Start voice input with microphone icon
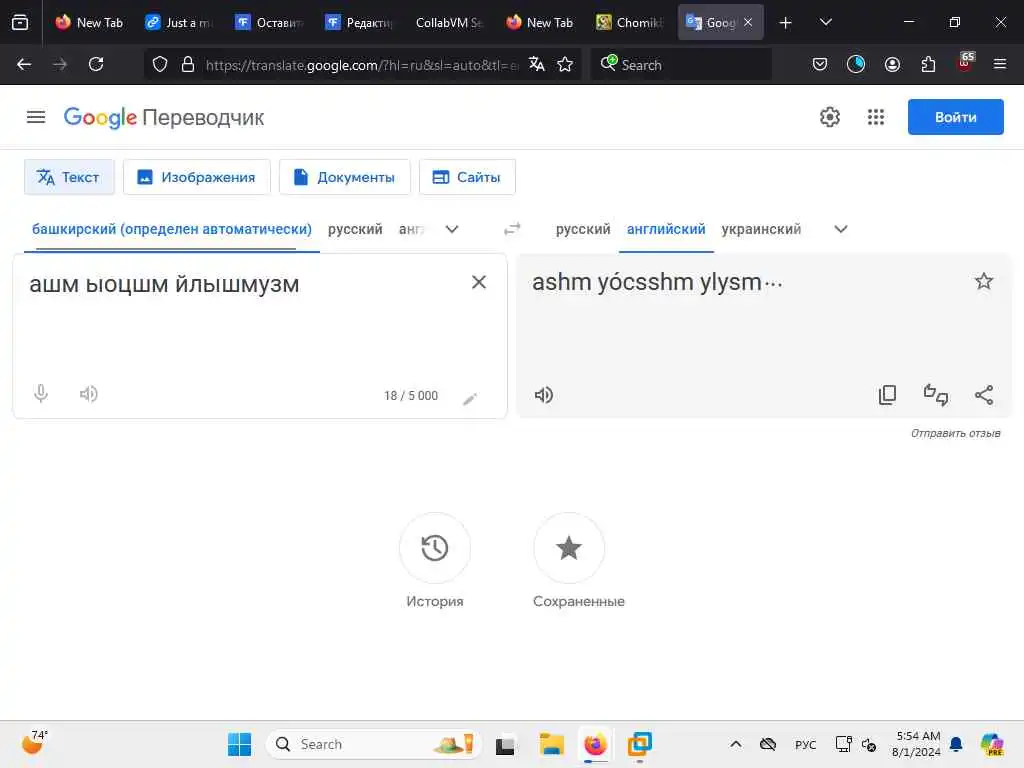This screenshot has width=1024, height=768. click(40, 394)
